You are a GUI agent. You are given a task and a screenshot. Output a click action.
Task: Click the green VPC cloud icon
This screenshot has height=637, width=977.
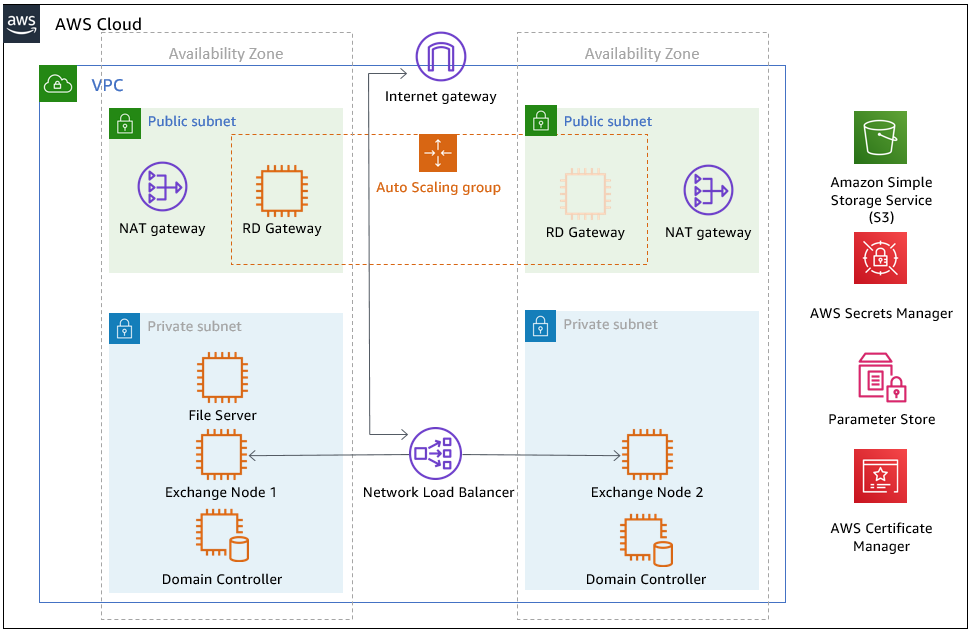[58, 84]
